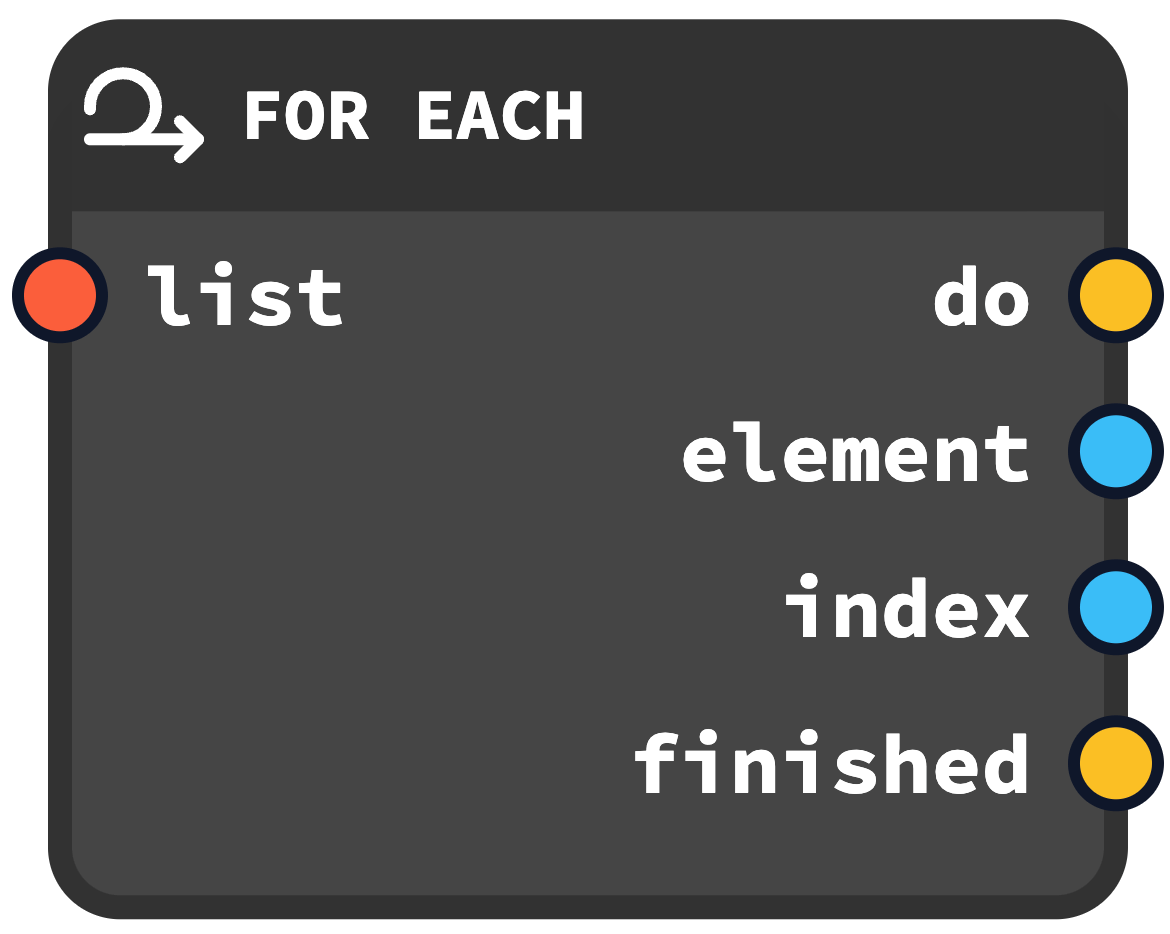Click the letter F in the FOR EACH title
The width and height of the screenshot is (1170, 934).
262,116
